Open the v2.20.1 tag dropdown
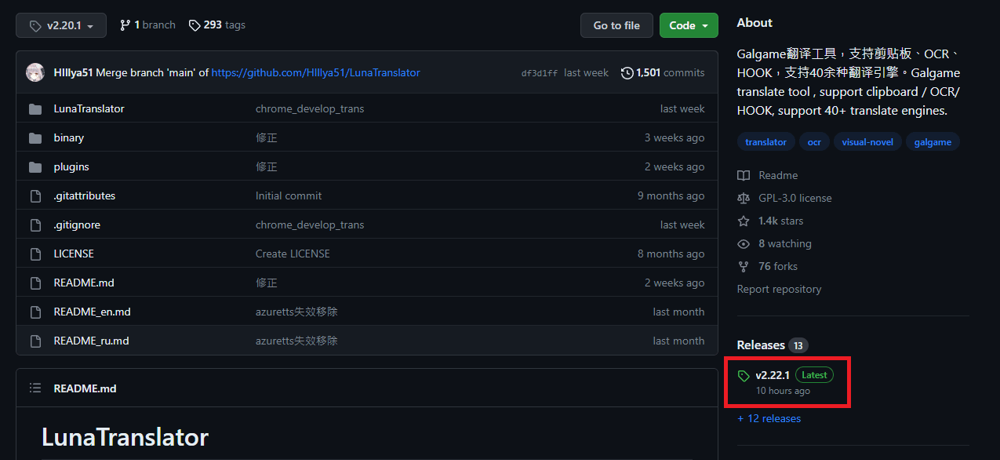1000x460 pixels. point(61,25)
